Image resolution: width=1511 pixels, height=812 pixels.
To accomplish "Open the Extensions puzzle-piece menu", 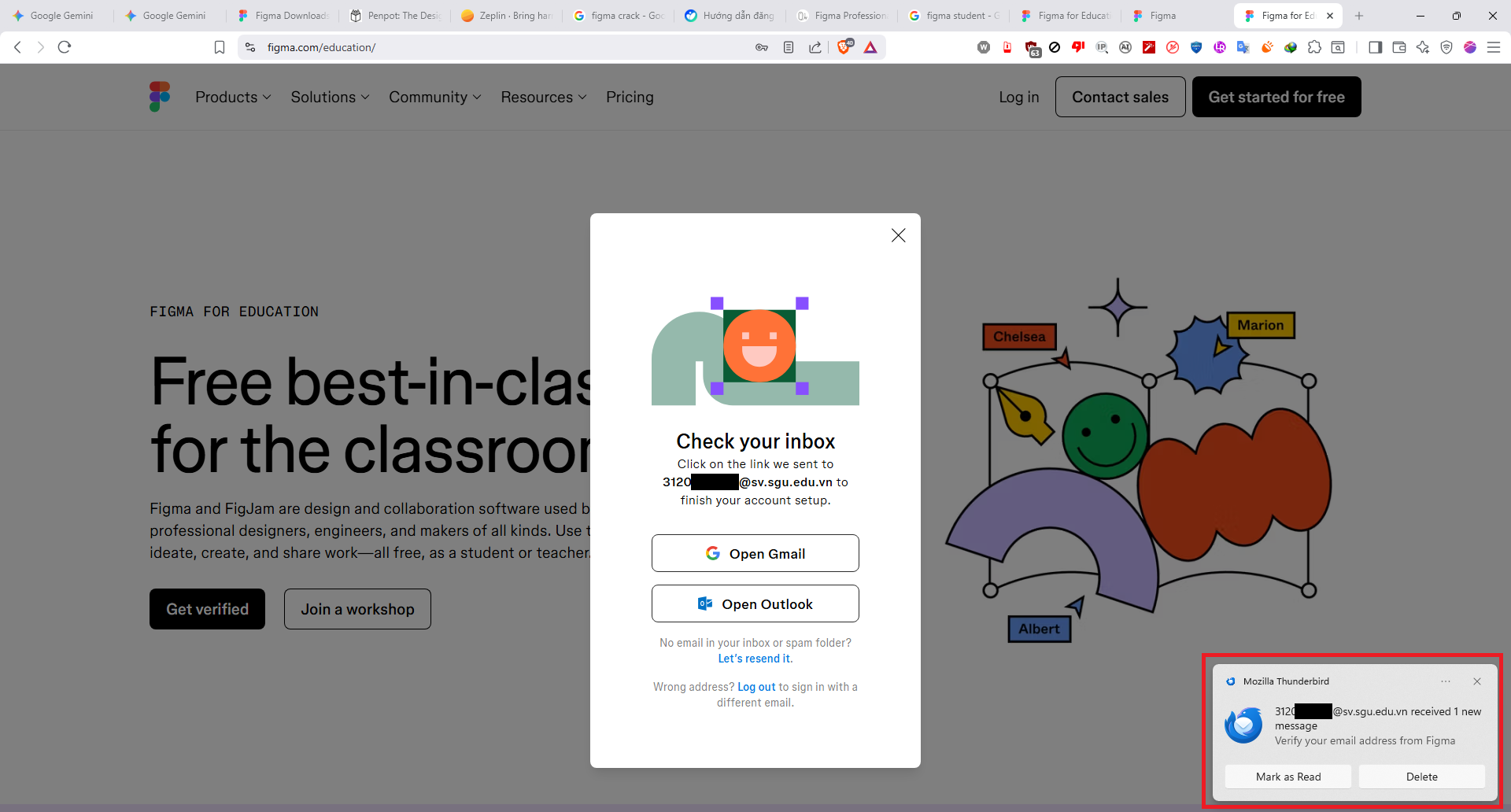I will (1314, 47).
